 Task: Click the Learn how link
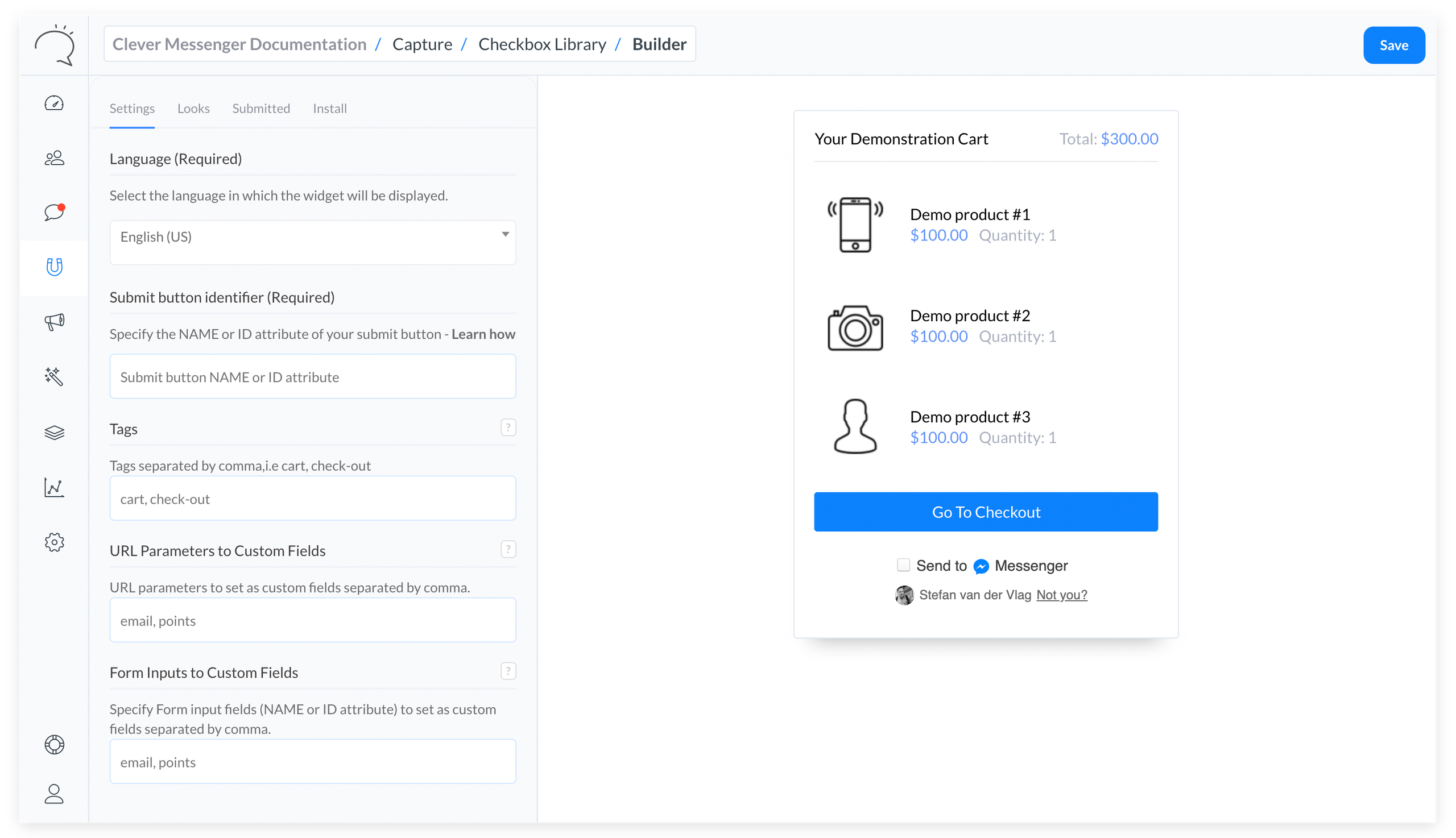(x=483, y=334)
